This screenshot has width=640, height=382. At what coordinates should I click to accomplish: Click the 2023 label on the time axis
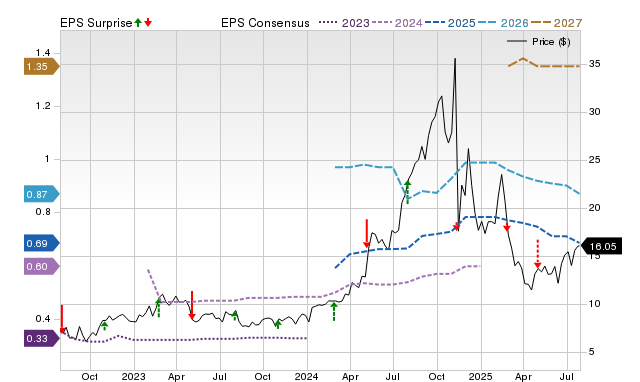[133, 376]
